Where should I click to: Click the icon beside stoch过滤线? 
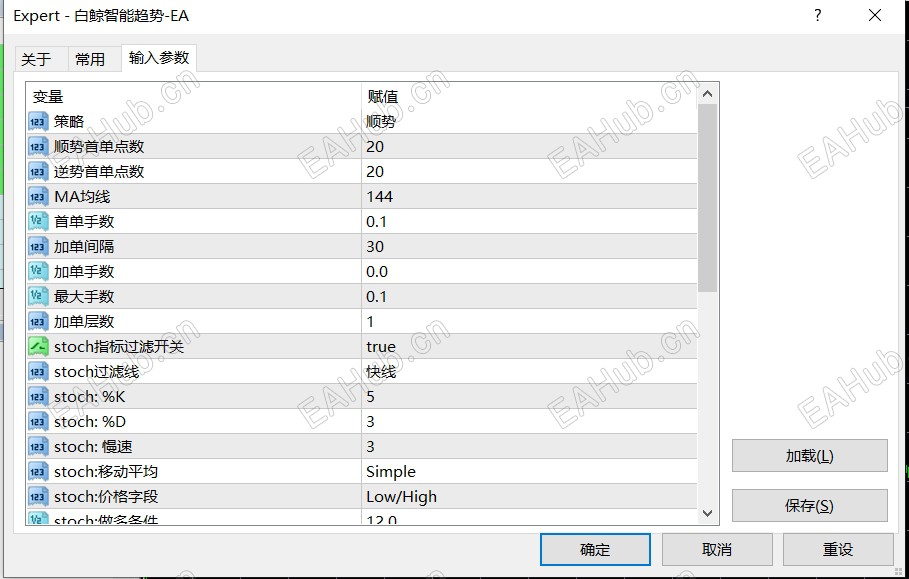(x=38, y=372)
